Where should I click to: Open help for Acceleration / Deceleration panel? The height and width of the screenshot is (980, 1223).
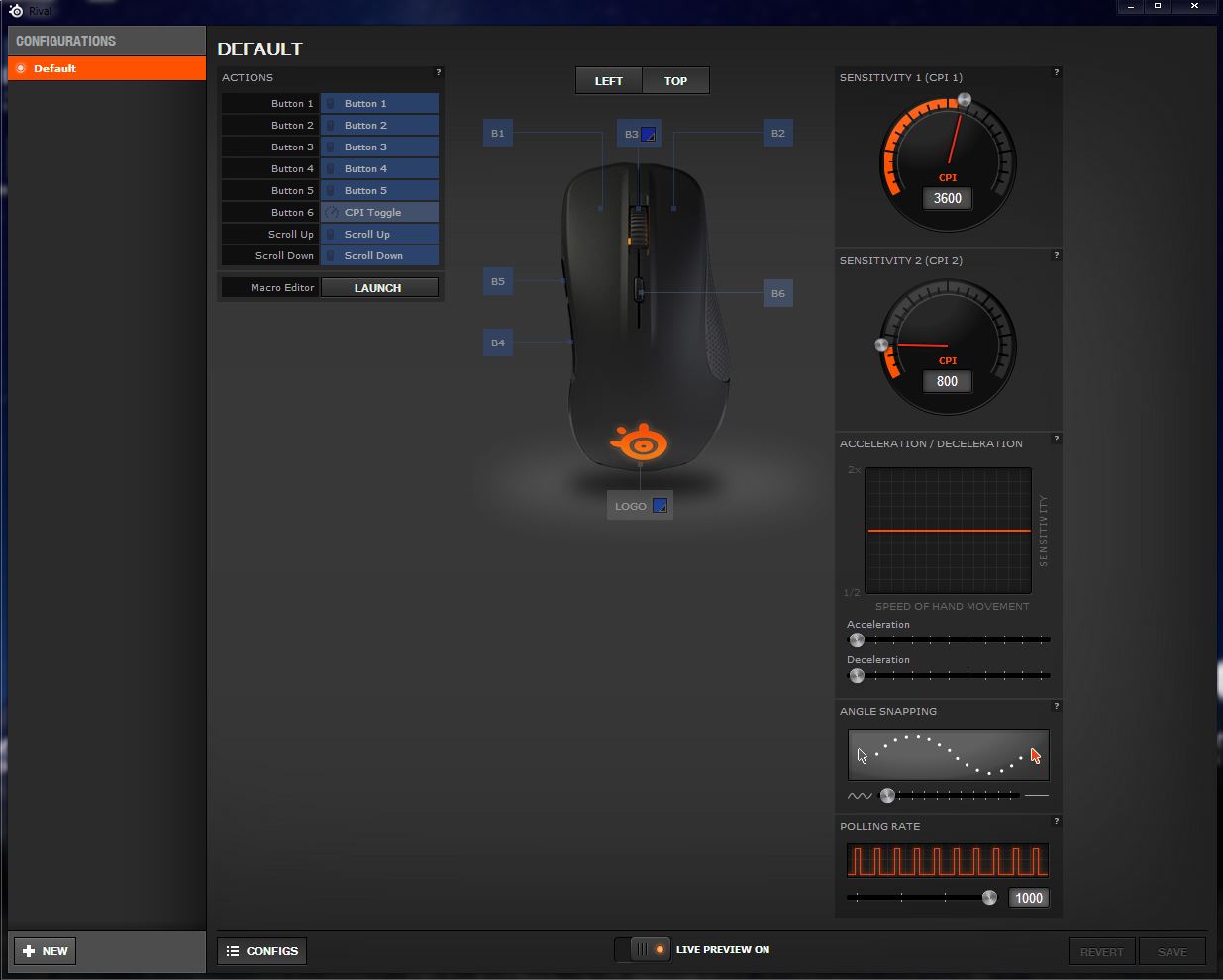pos(1057,439)
